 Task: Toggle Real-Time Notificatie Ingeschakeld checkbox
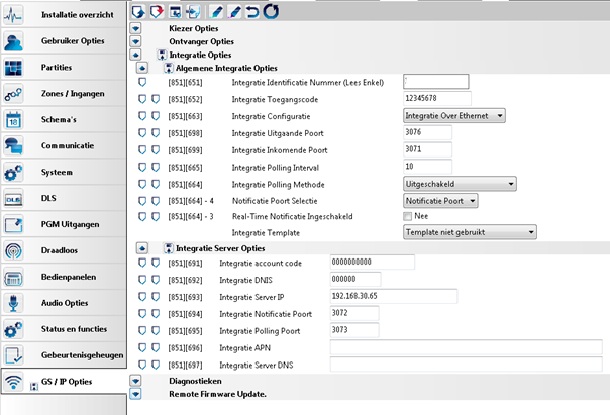(407, 216)
